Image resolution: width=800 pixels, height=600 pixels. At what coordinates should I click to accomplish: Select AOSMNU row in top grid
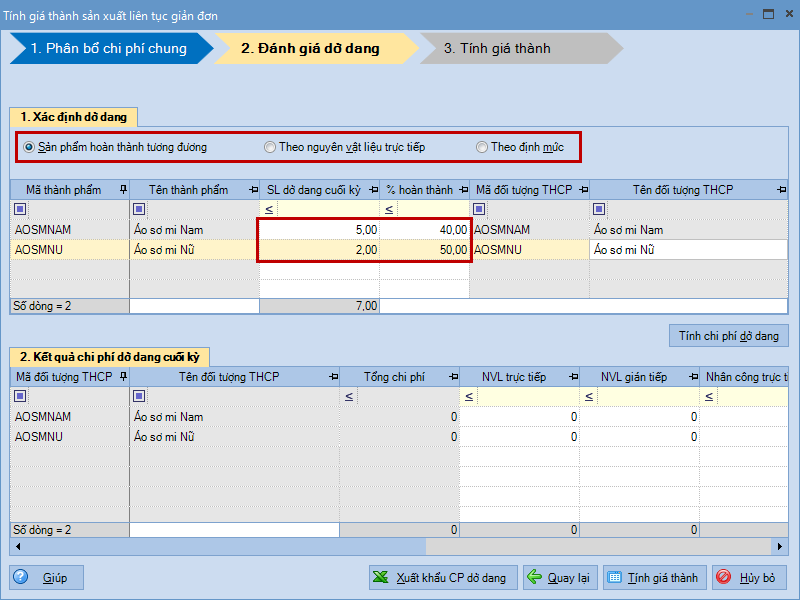(399, 249)
